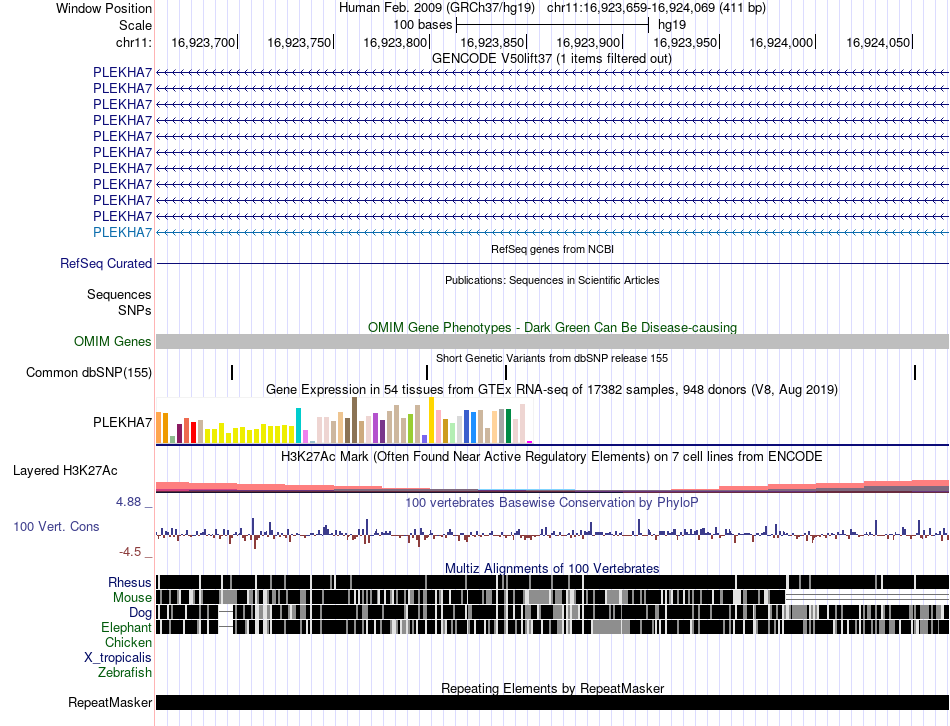Select the PhyloP conservation bar graph

click(553, 533)
